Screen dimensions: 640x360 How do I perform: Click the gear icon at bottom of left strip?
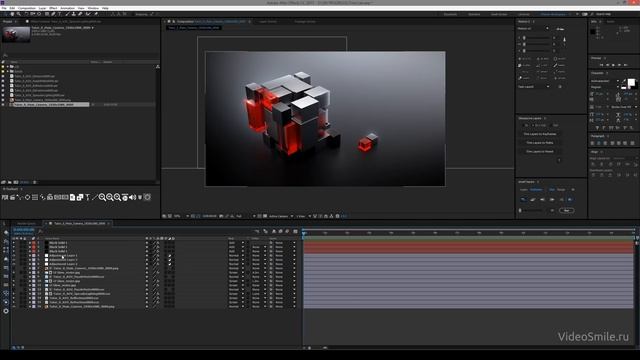6,311
